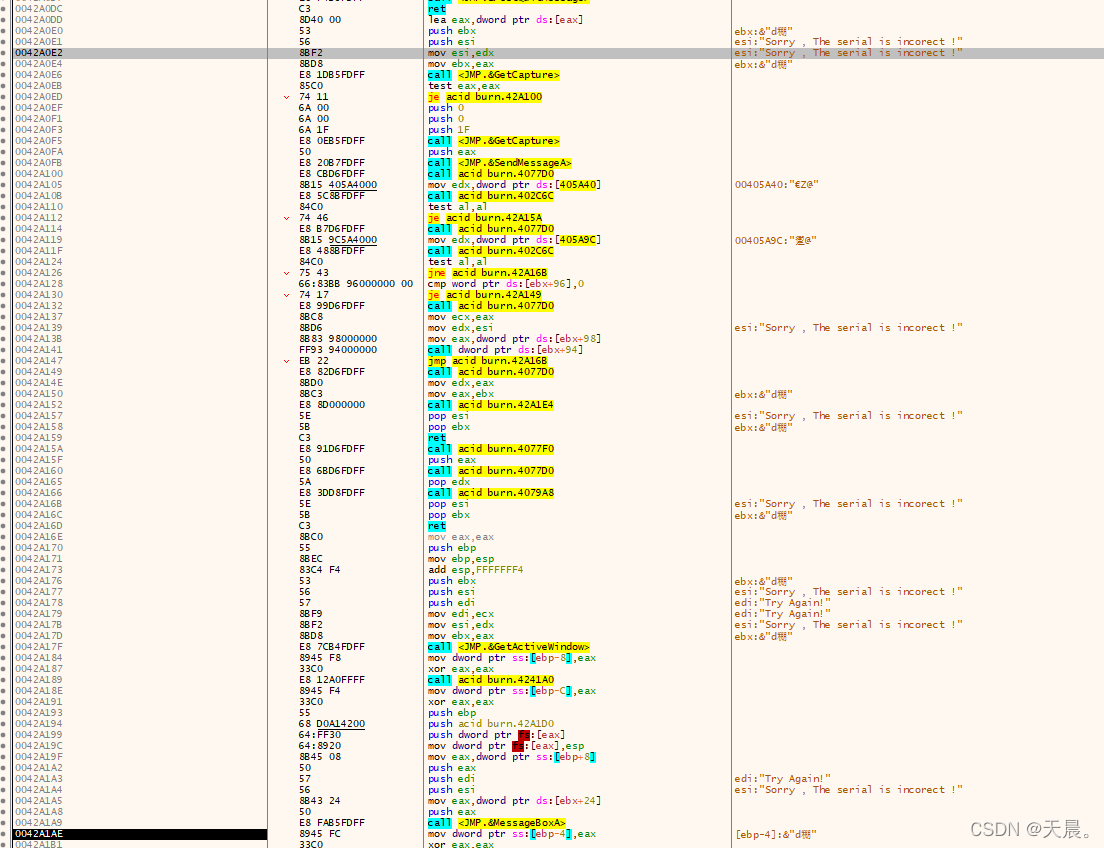Select the call to JMP.&SendMessageA instruction
Viewport: 1104px width, 848px height.
tap(500, 163)
